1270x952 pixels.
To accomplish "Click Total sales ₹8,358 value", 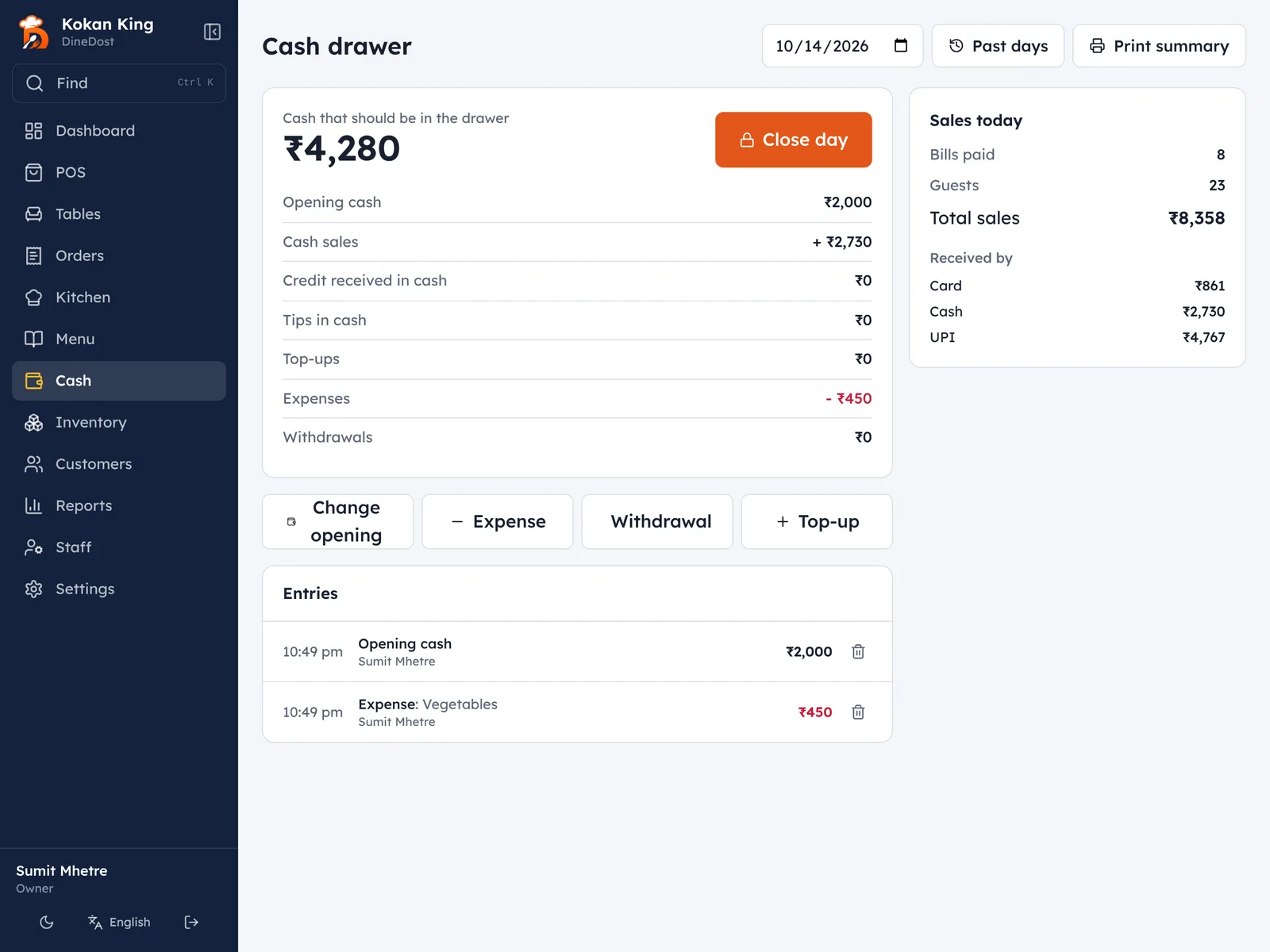I will coord(1196,218).
